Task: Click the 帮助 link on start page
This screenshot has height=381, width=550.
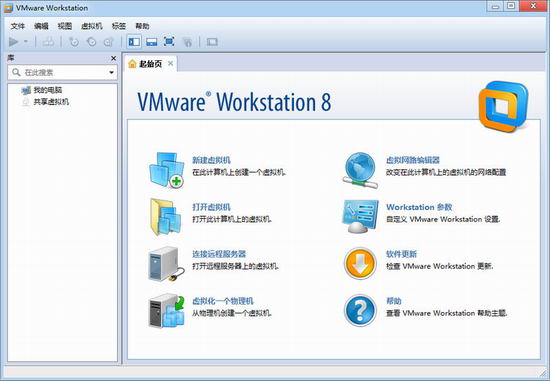Action: pos(394,301)
